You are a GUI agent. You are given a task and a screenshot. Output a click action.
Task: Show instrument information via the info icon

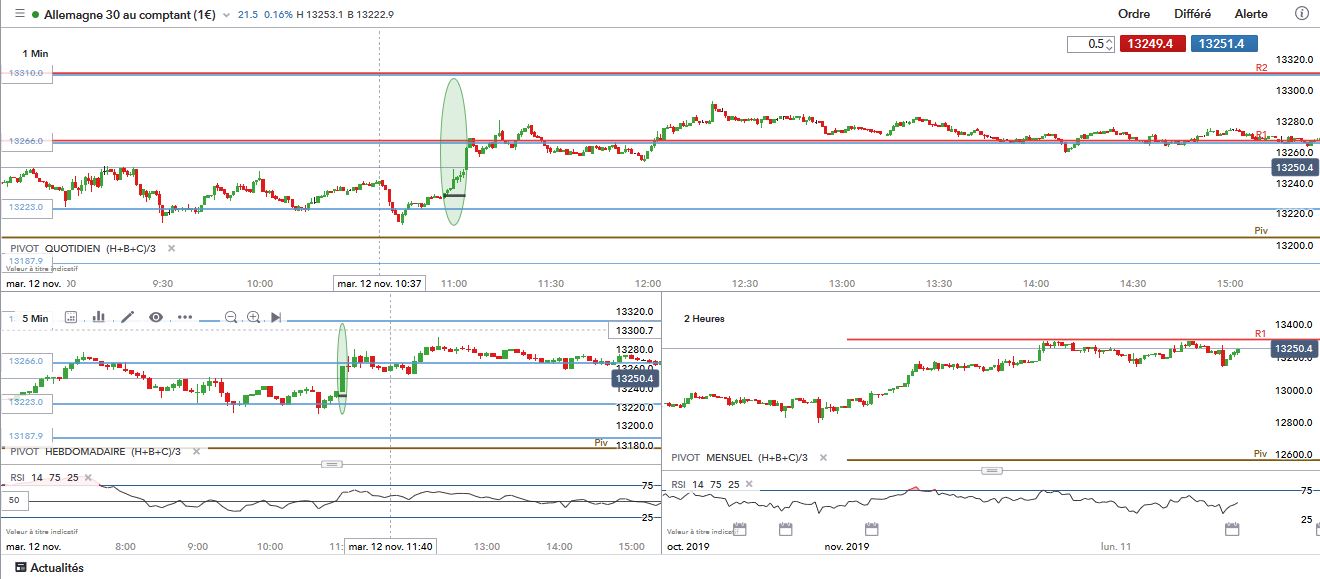(1302, 14)
